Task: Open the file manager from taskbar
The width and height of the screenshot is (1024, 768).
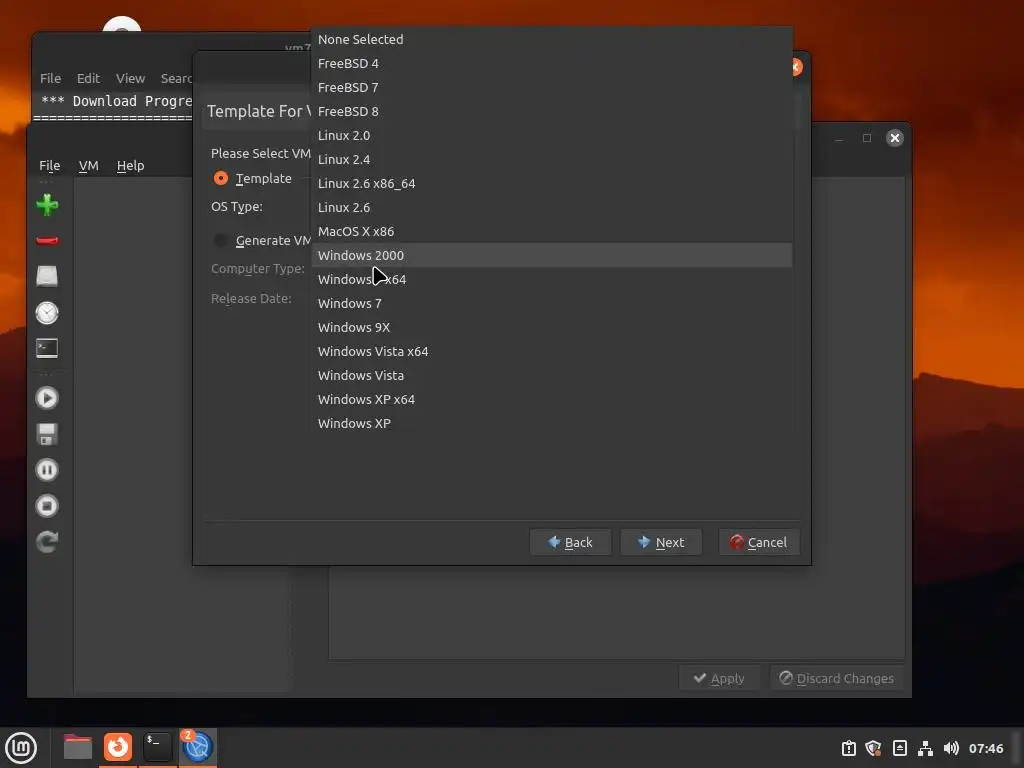Action: pyautogui.click(x=78, y=747)
